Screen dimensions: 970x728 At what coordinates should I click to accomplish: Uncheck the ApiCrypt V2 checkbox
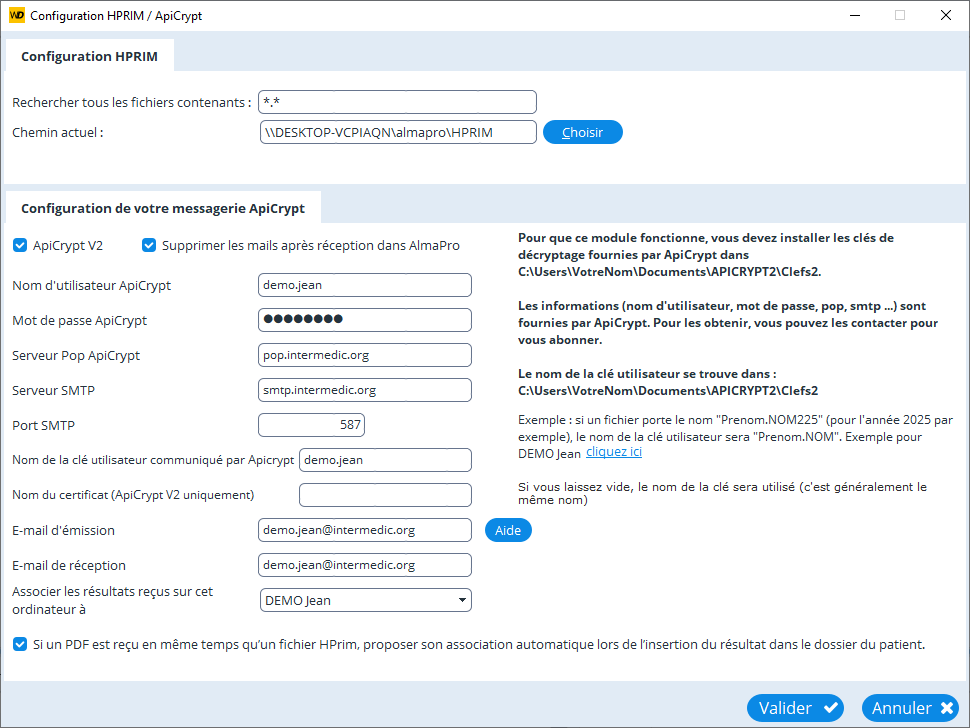pyautogui.click(x=20, y=245)
